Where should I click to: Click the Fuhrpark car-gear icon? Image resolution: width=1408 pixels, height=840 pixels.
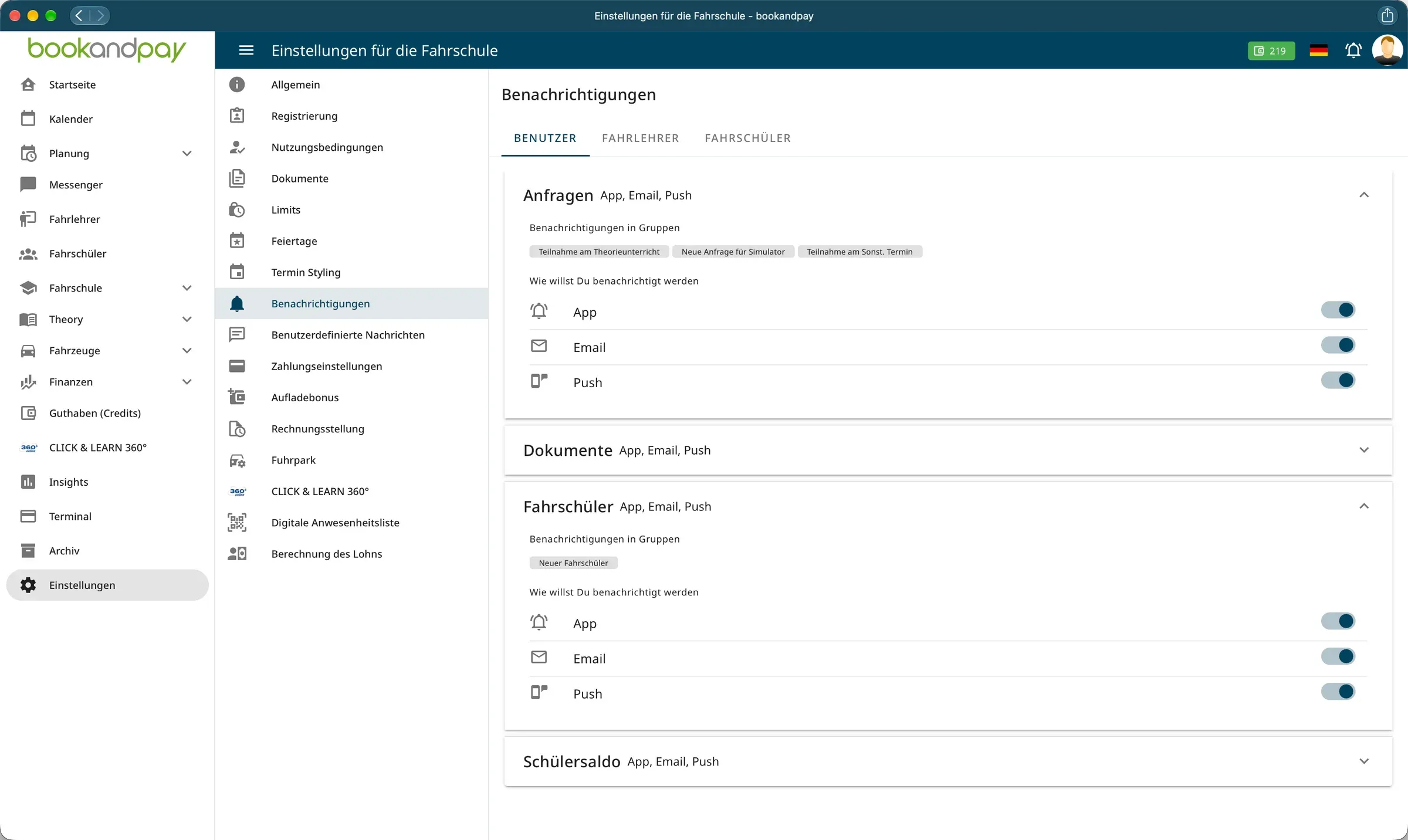click(237, 460)
